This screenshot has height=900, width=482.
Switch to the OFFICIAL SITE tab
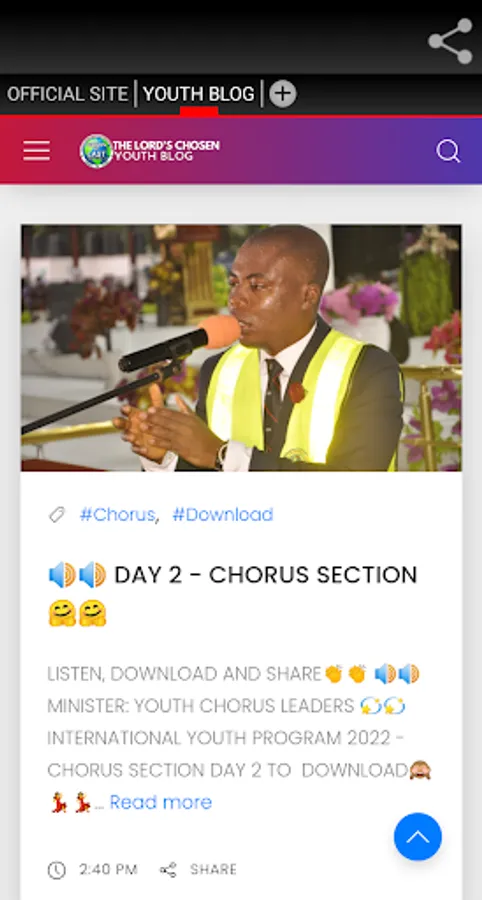click(x=67, y=94)
